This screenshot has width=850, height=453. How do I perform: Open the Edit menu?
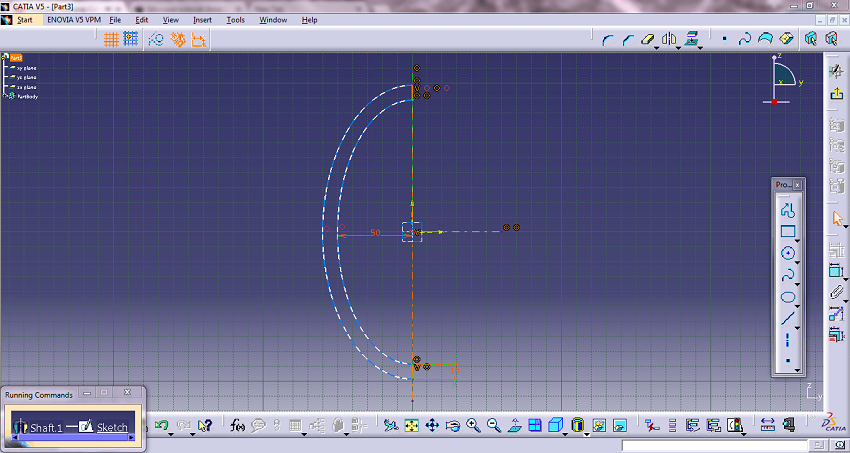141,20
